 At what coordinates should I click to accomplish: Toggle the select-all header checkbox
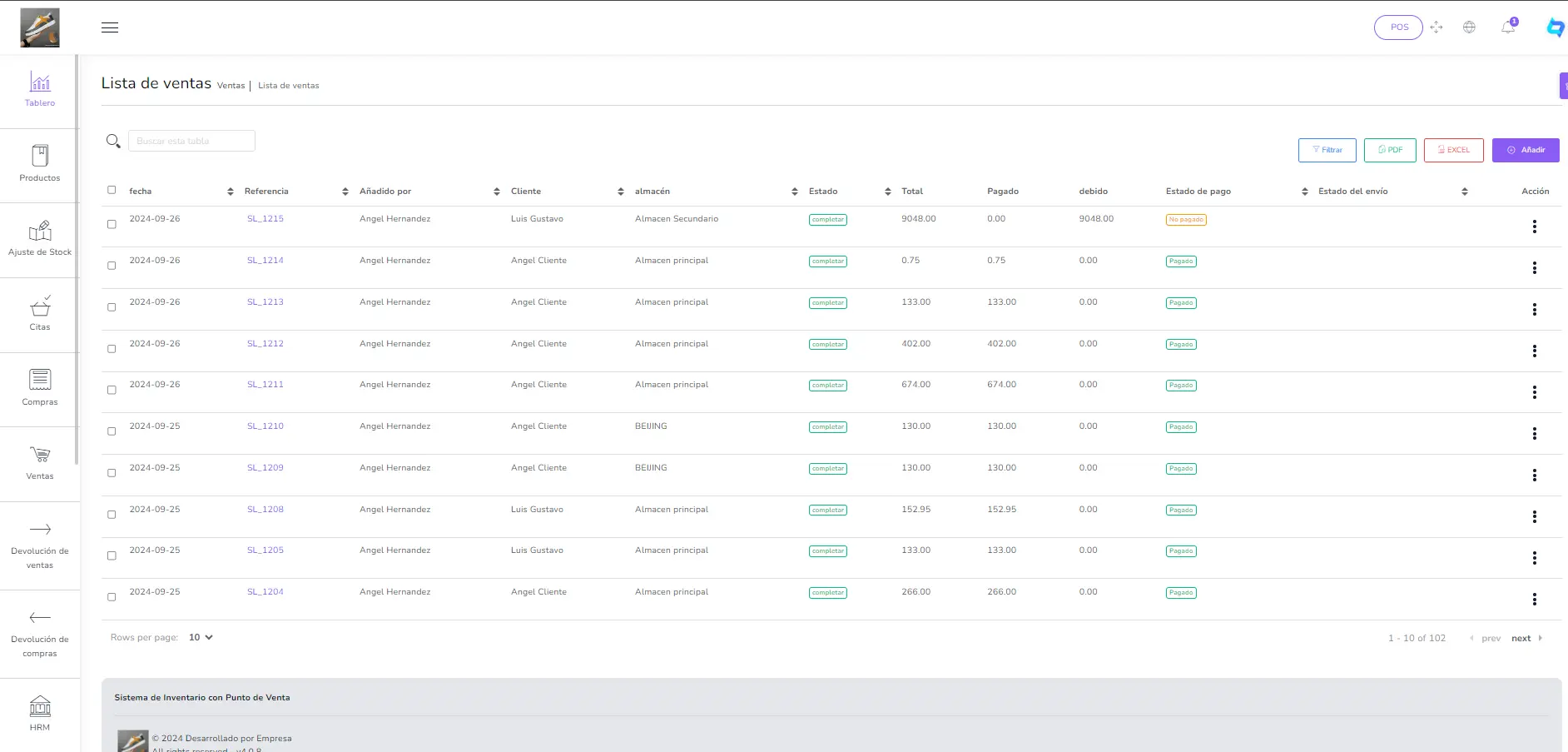(x=112, y=190)
